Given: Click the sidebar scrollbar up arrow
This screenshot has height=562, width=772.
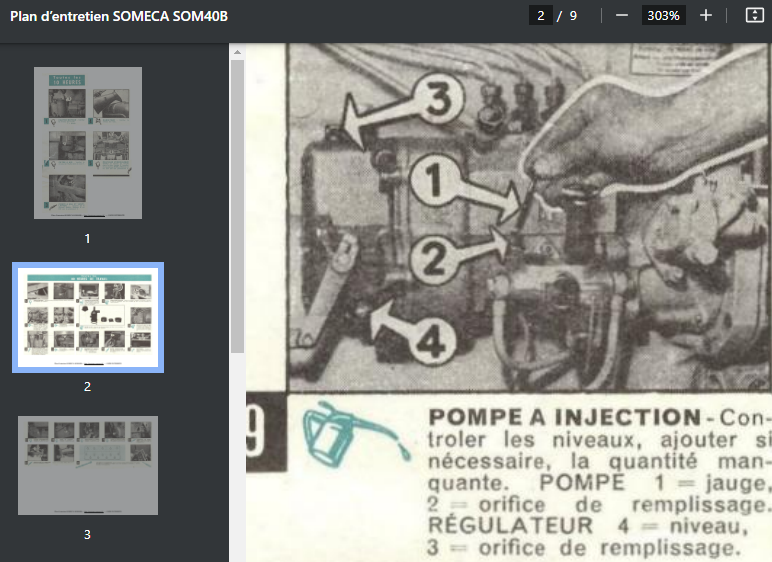Looking at the screenshot, I should coord(237,52).
